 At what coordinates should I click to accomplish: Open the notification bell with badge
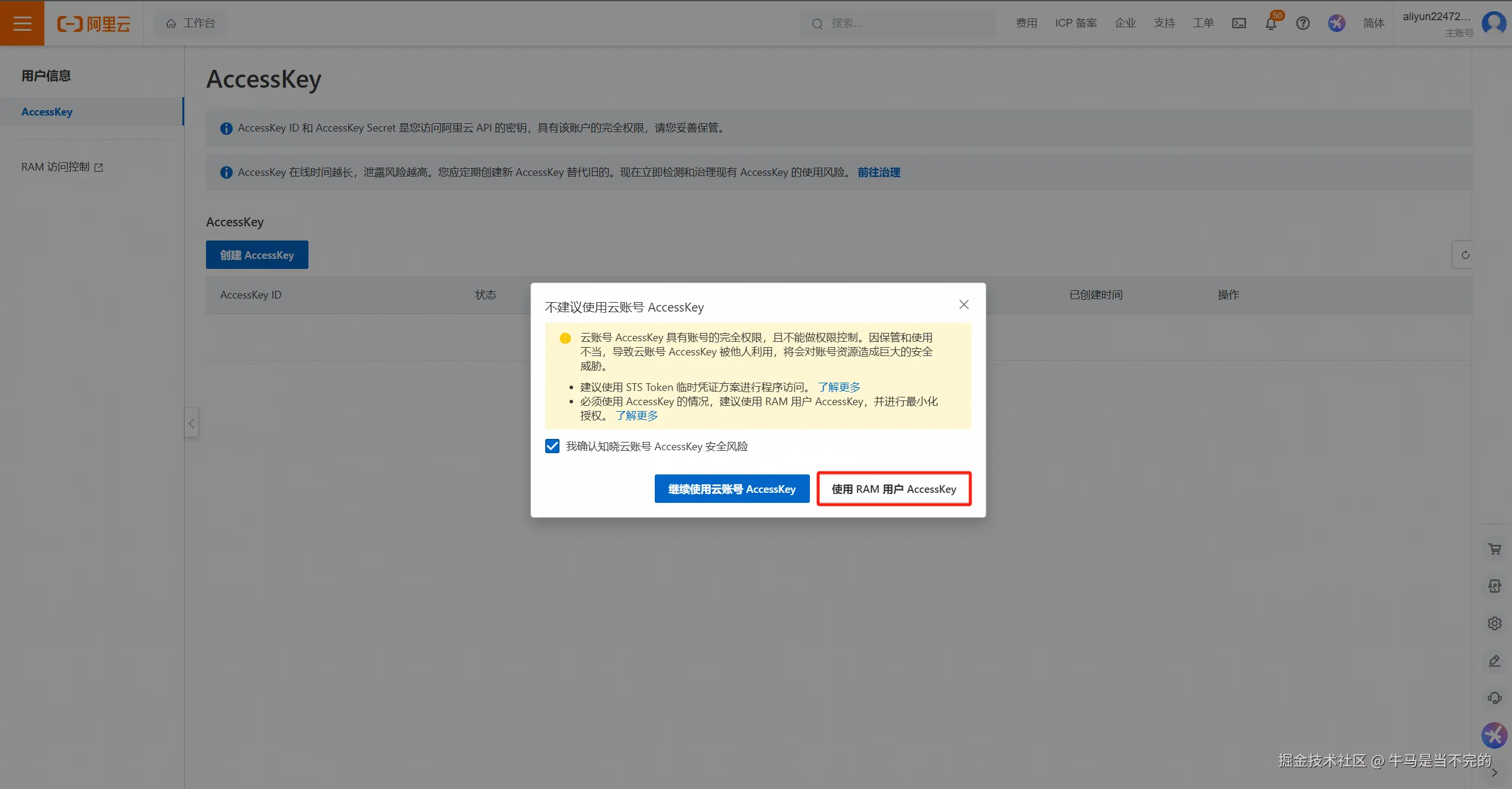tap(1270, 23)
